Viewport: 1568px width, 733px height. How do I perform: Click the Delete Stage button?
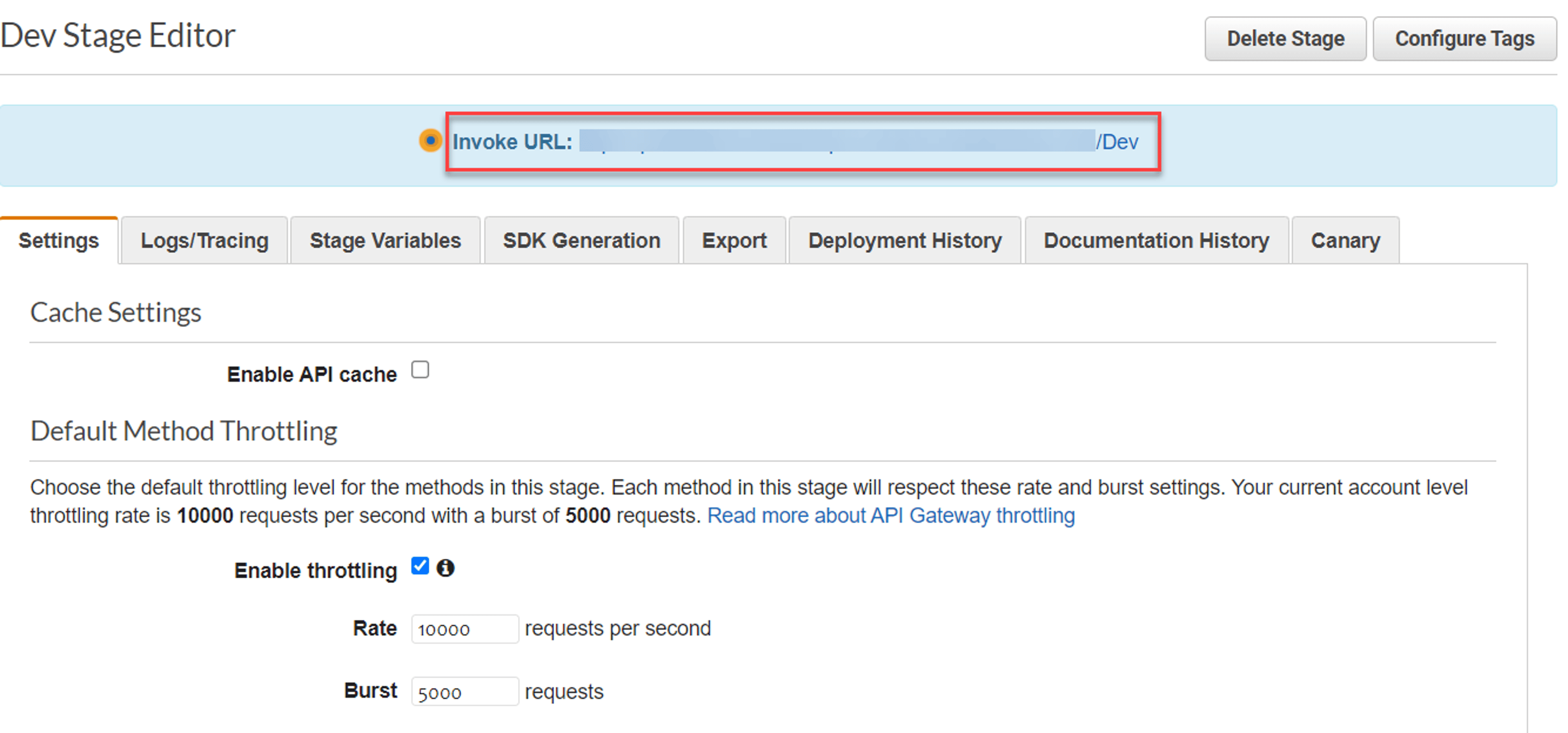pos(1285,39)
